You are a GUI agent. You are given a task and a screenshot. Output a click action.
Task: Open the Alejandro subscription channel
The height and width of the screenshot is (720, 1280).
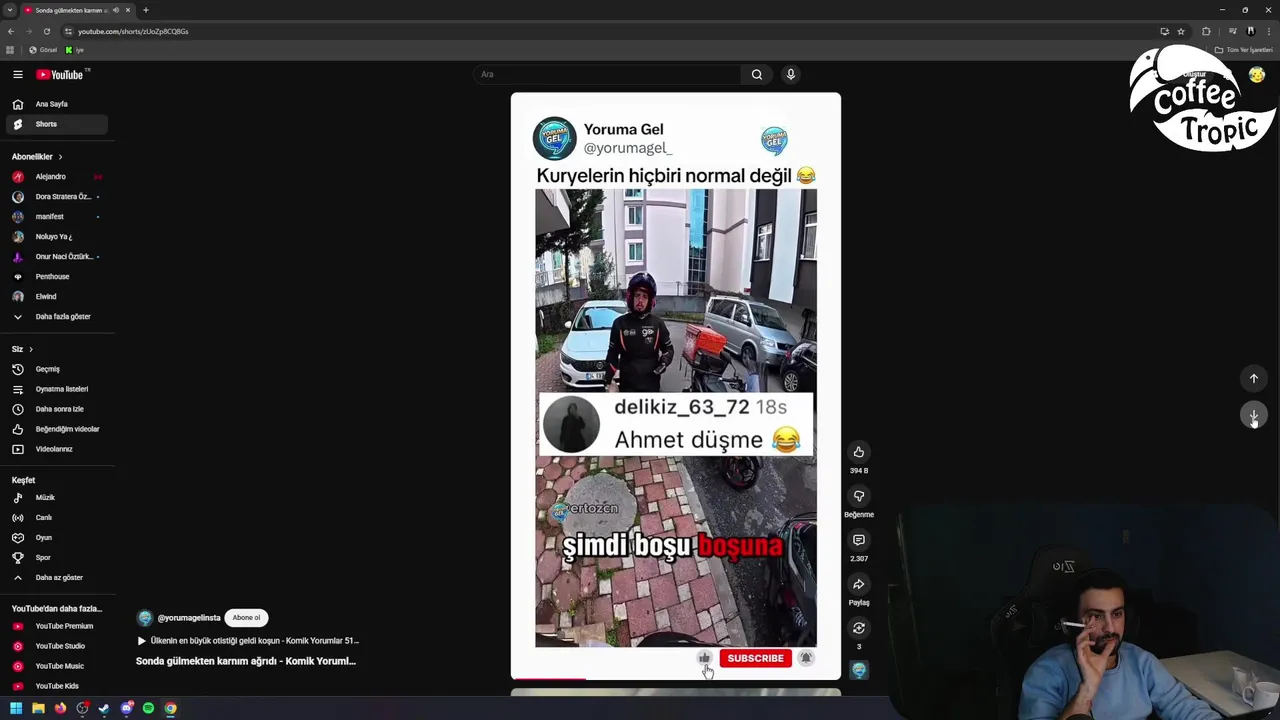pyautogui.click(x=56, y=177)
